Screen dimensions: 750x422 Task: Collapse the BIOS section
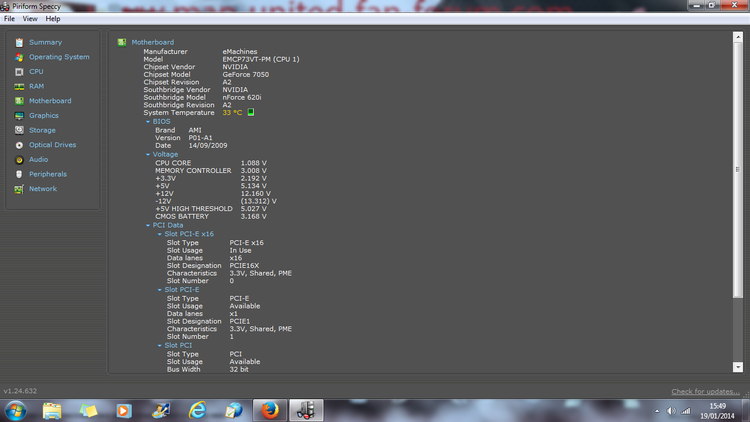[x=148, y=122]
